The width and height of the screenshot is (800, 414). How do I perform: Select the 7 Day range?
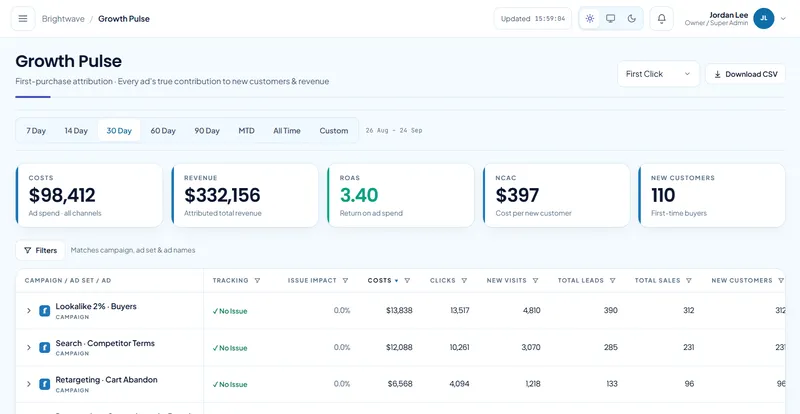(36, 131)
